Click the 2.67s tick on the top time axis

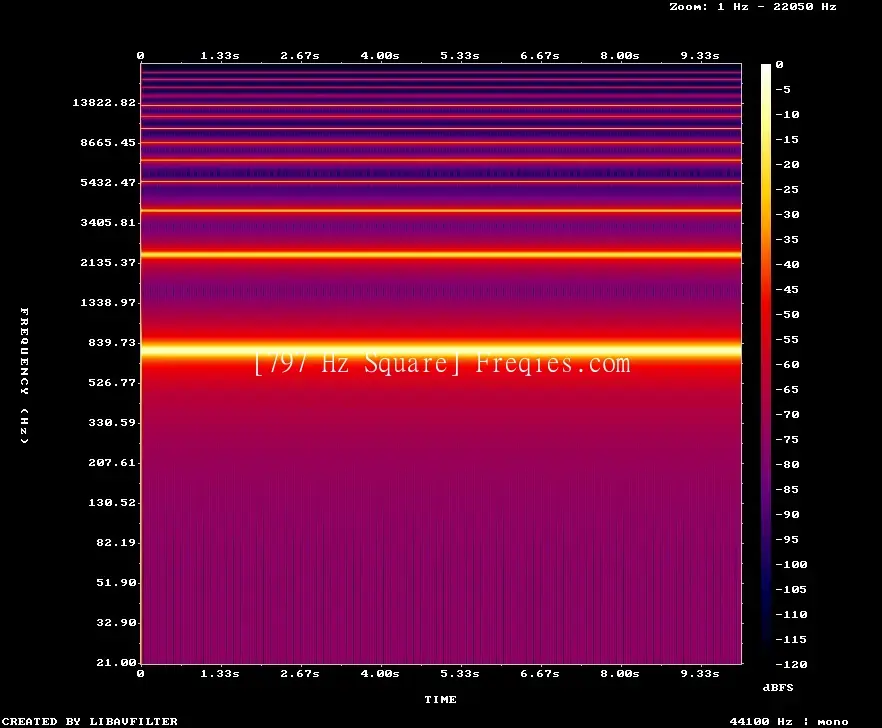coord(300,55)
